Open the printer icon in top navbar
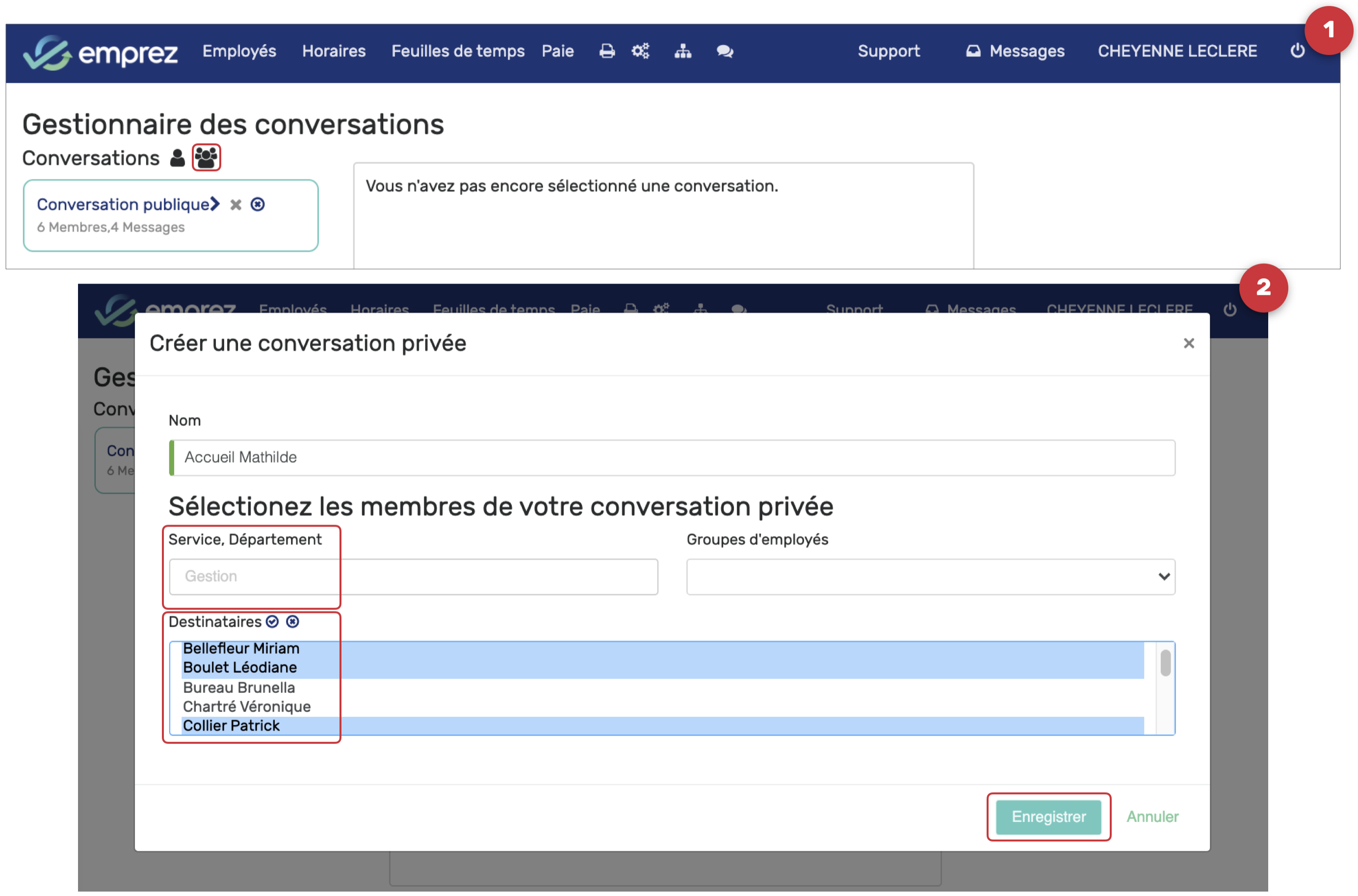Image resolution: width=1358 pixels, height=896 pixels. pos(607,52)
